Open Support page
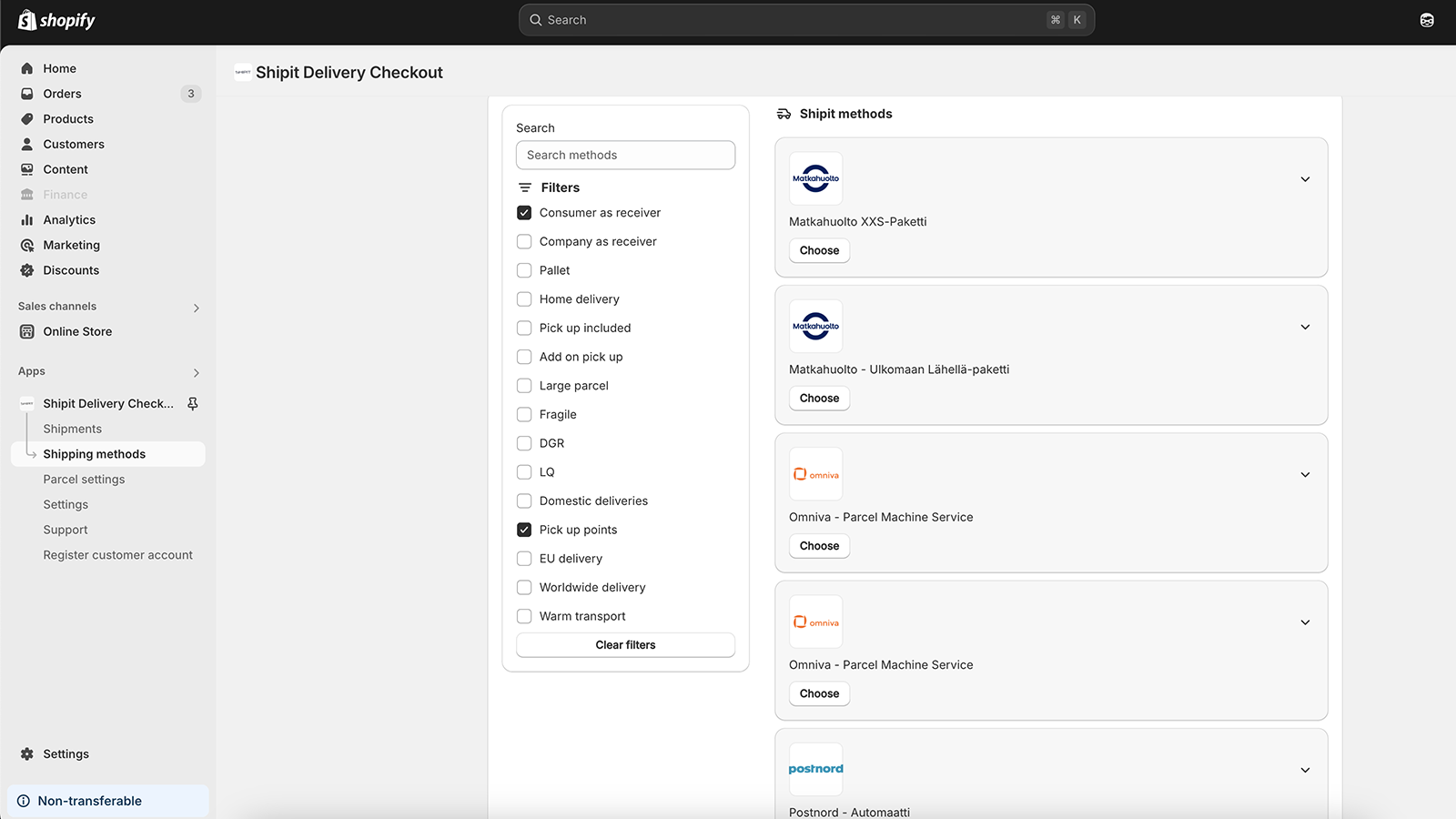The width and height of the screenshot is (1456, 819). (x=66, y=530)
